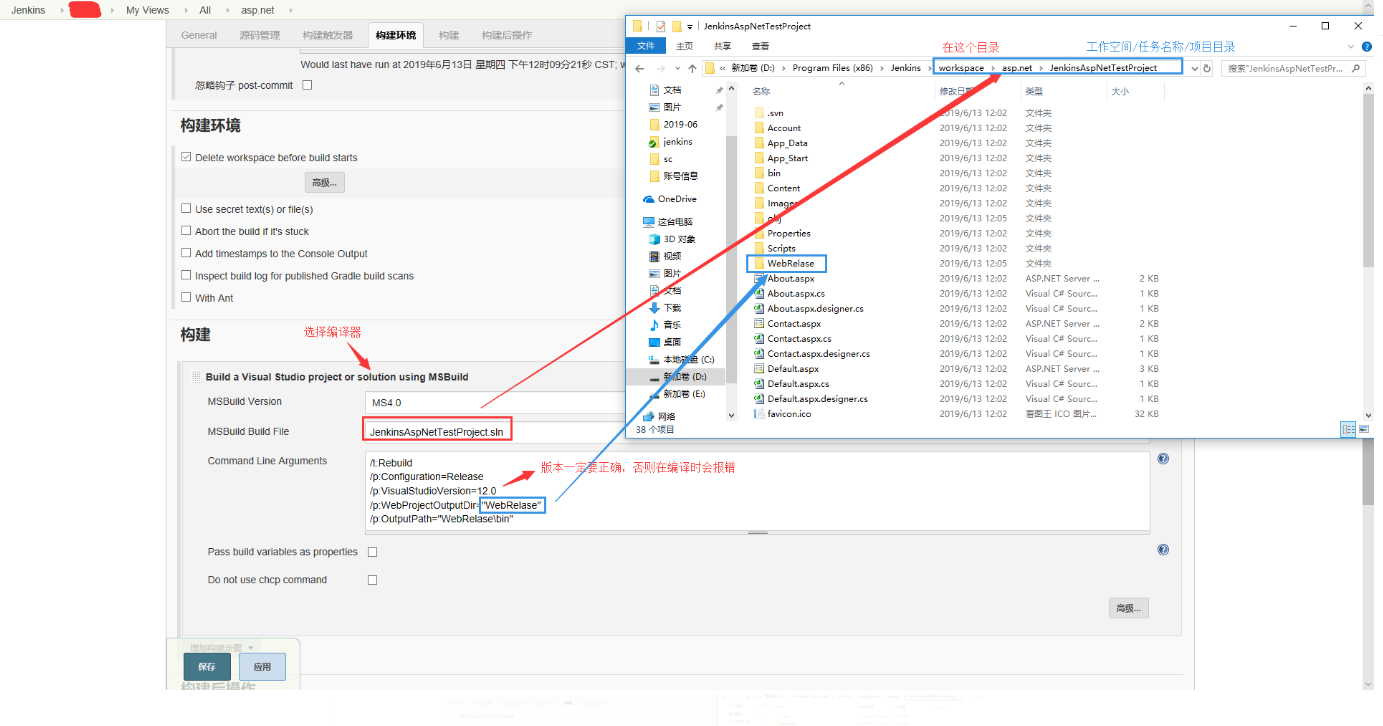Switch to 构建触发器 tab
This screenshot has width=1383, height=726.
328,35
